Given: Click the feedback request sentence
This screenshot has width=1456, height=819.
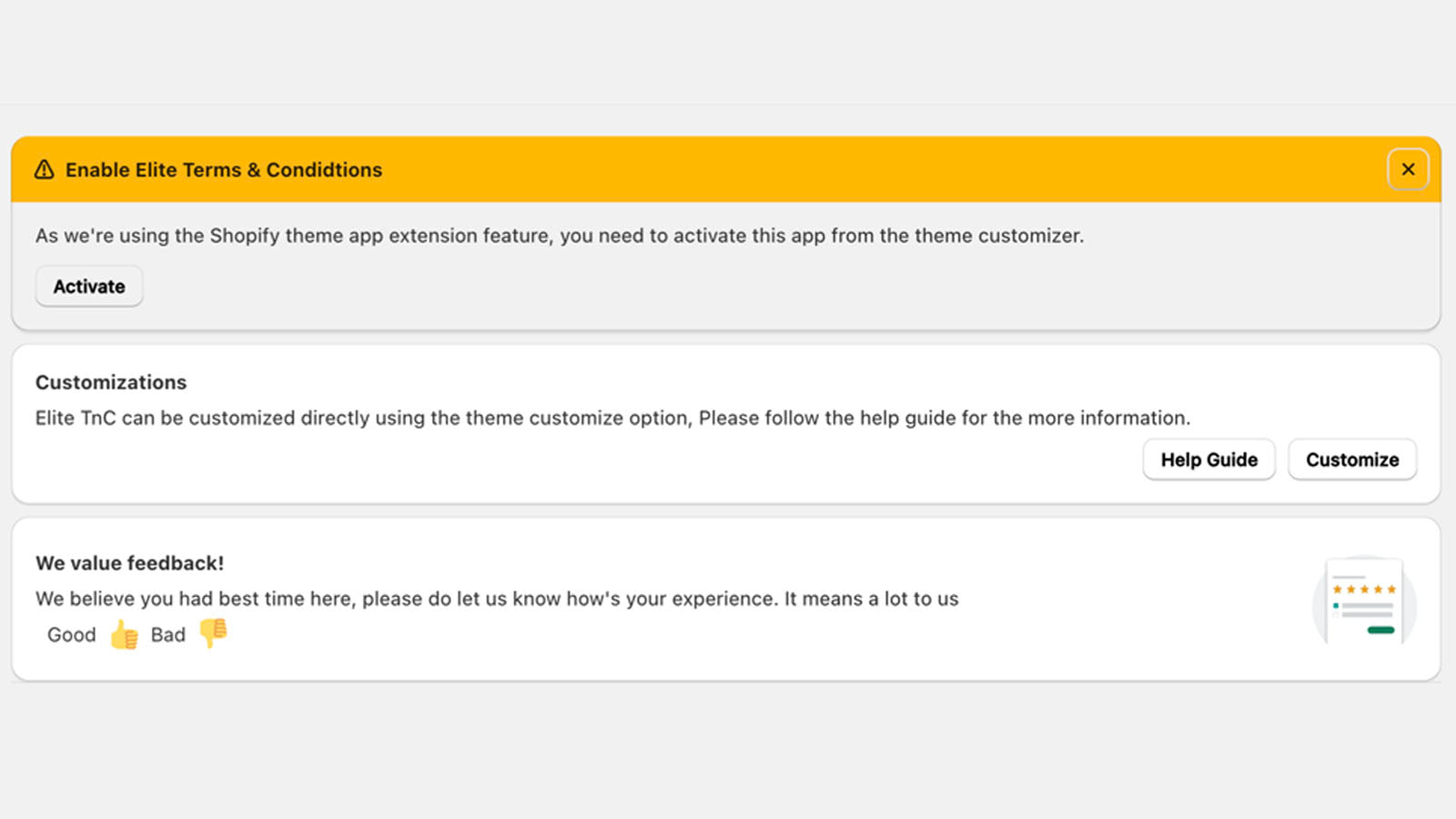Looking at the screenshot, I should click(x=497, y=599).
